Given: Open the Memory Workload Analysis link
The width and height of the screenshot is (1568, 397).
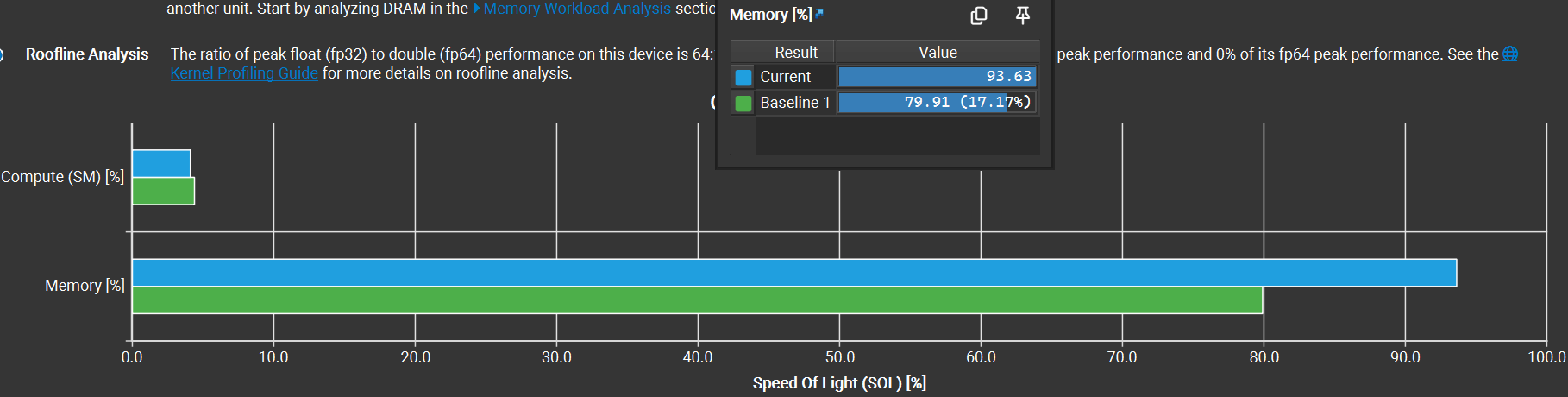Looking at the screenshot, I should pyautogui.click(x=576, y=9).
